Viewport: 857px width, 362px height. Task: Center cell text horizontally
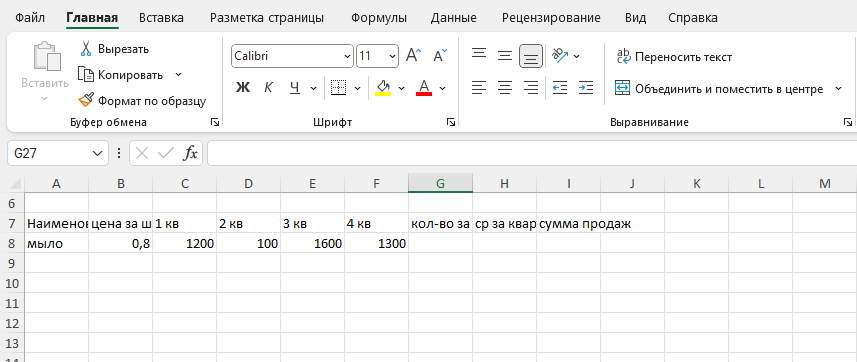tap(505, 87)
